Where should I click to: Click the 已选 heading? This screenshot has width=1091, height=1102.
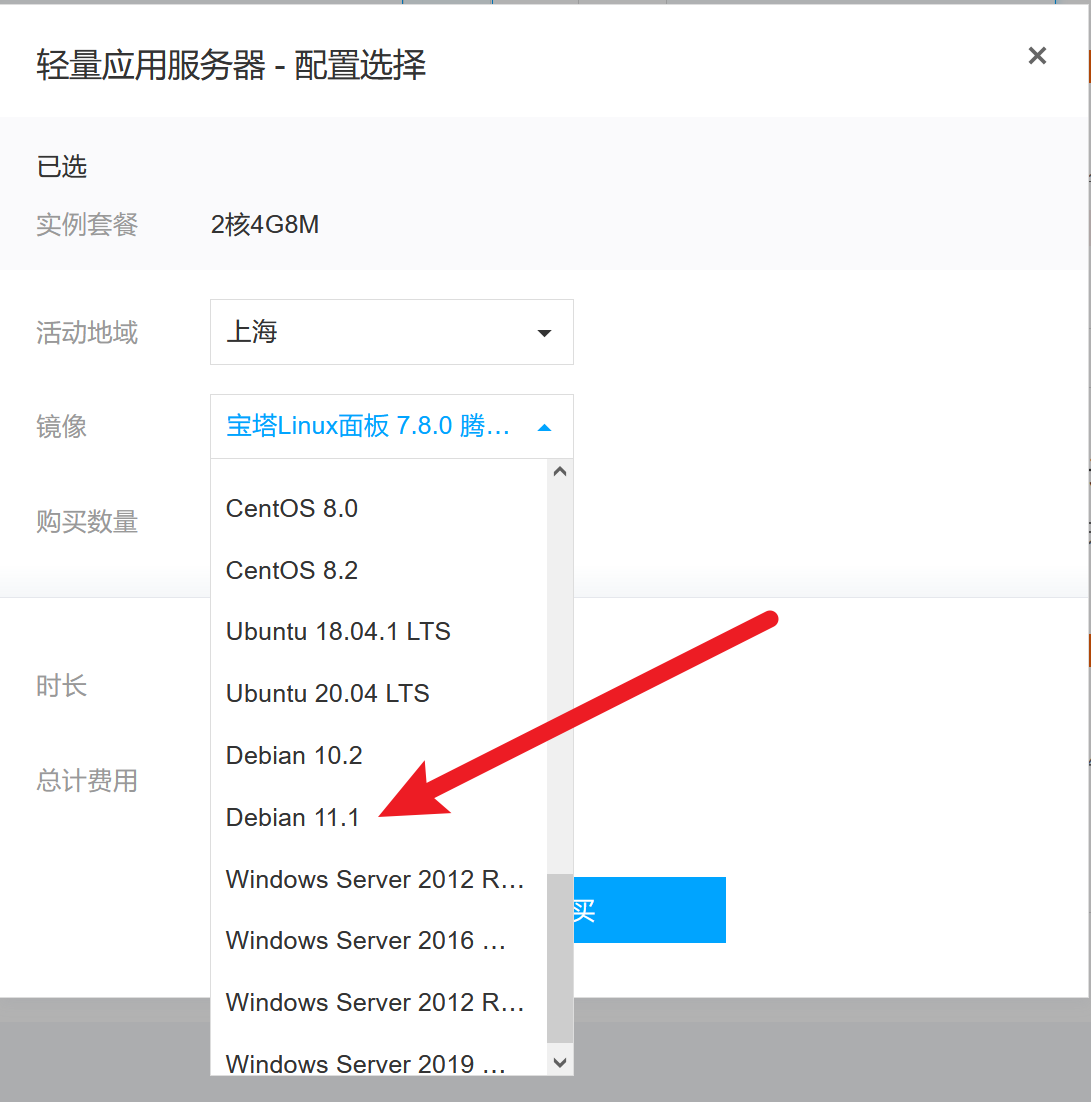[x=62, y=167]
